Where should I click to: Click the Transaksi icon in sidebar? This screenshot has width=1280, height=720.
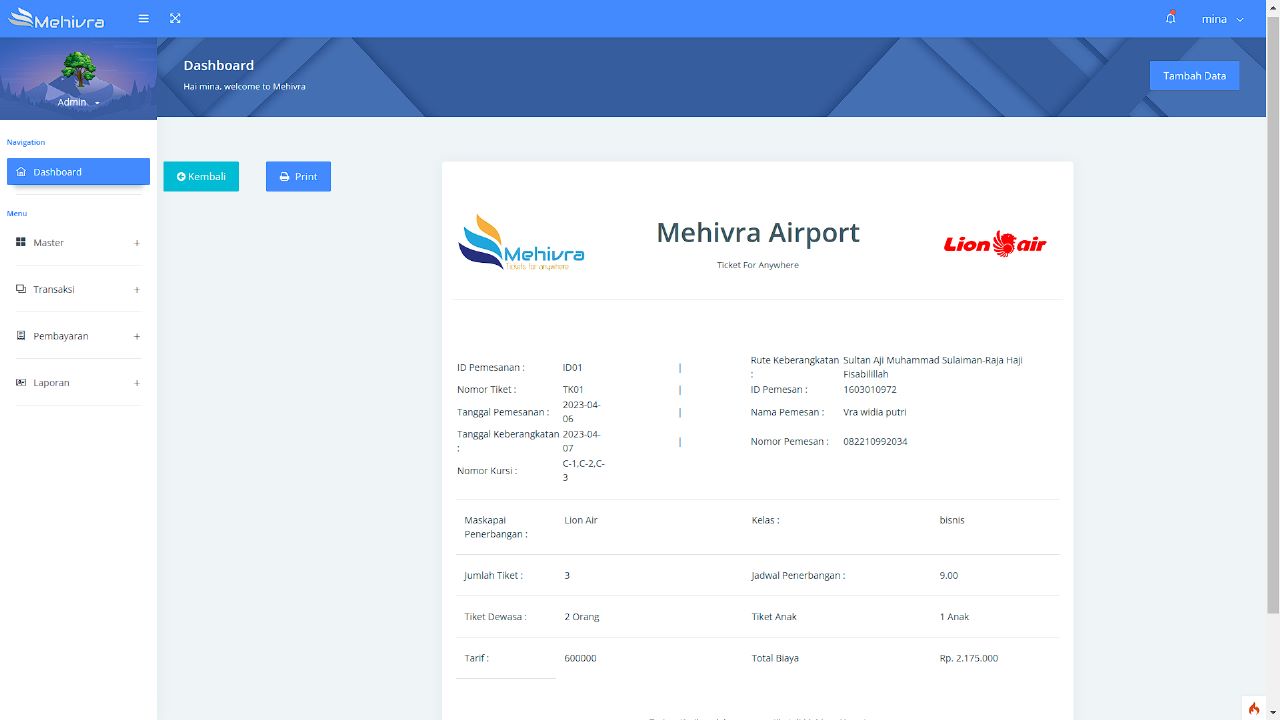[21, 288]
